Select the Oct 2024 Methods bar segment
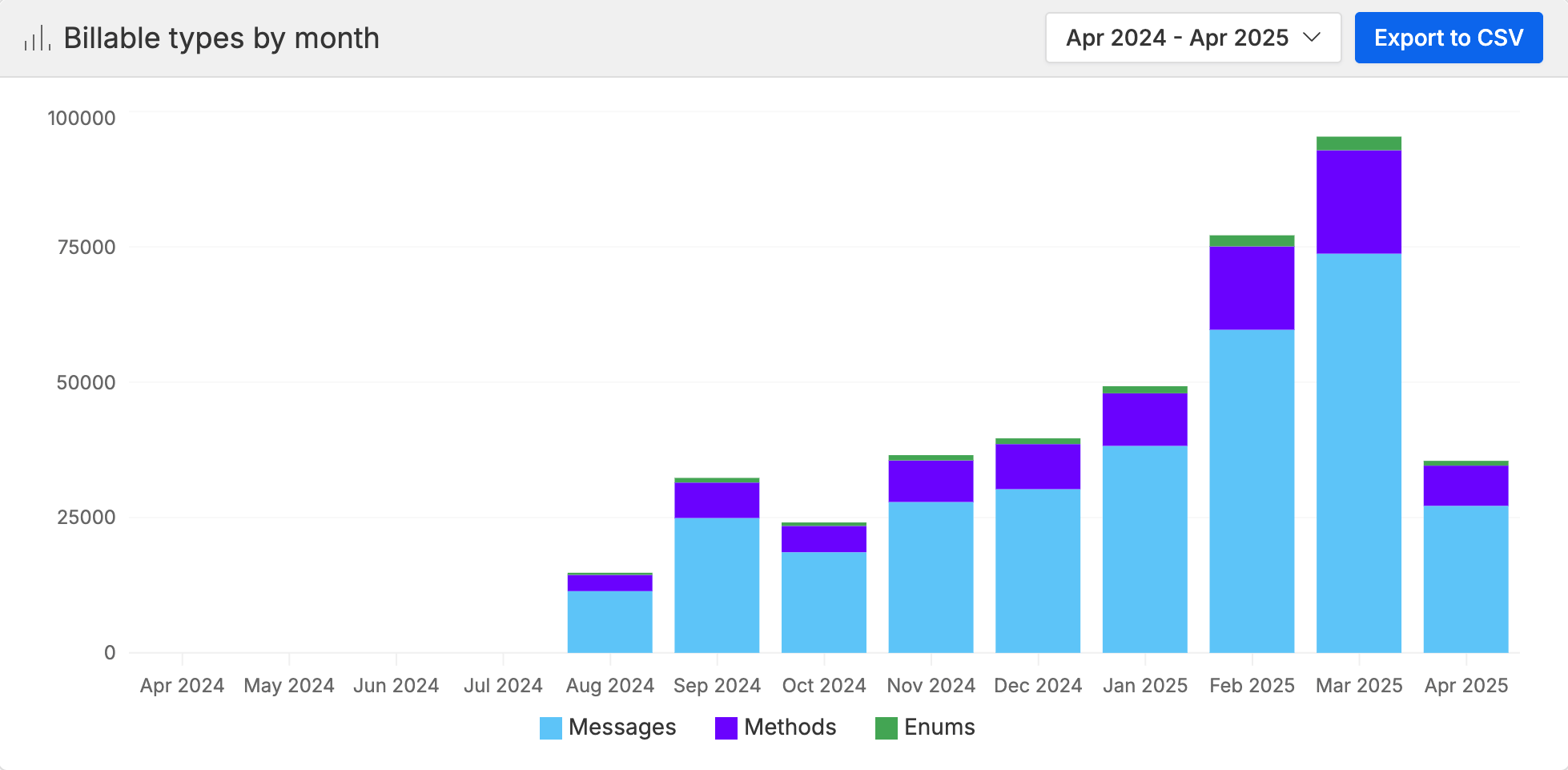This screenshot has height=770, width=1568. 824,539
